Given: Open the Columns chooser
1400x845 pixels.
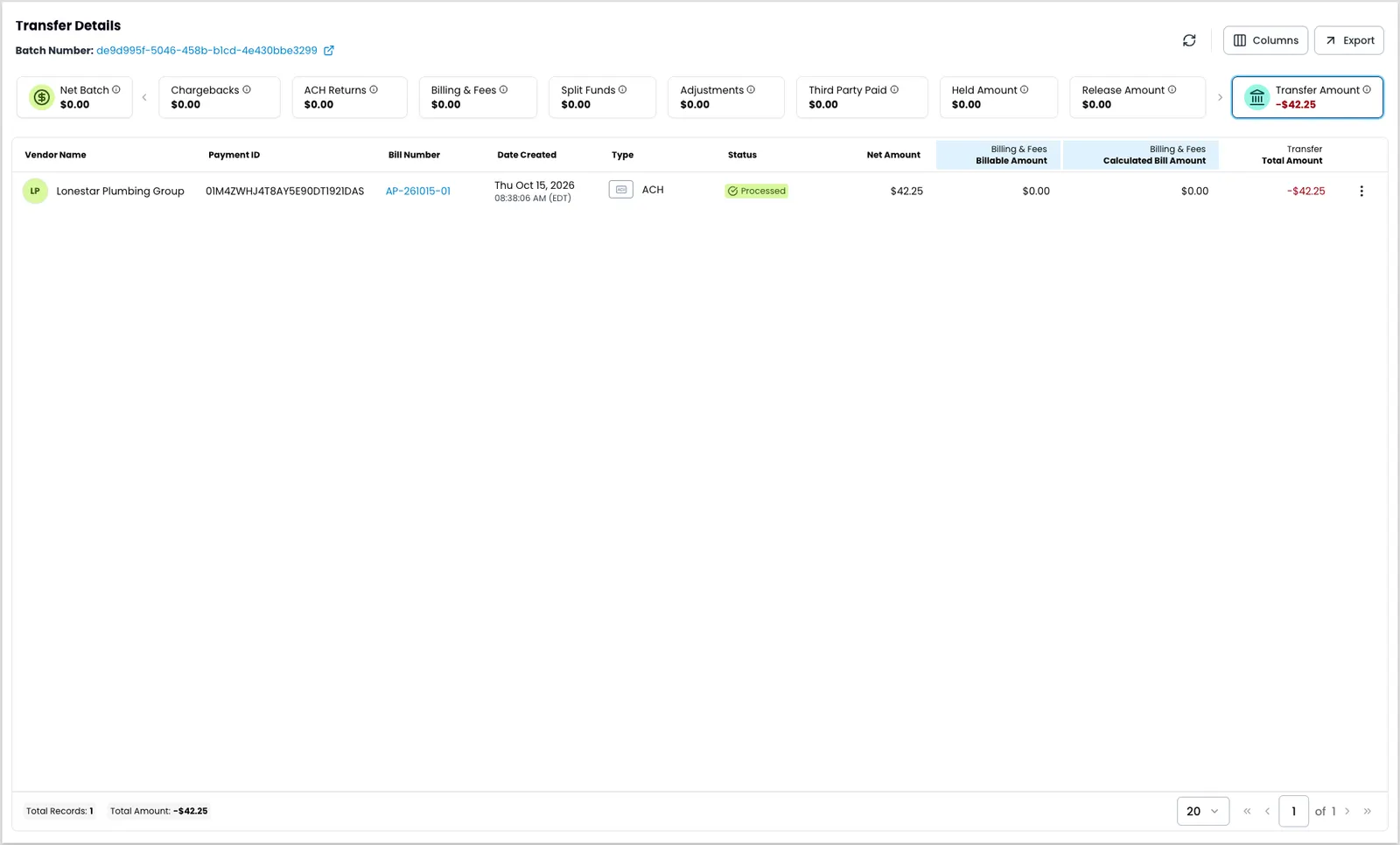Looking at the screenshot, I should [1266, 40].
